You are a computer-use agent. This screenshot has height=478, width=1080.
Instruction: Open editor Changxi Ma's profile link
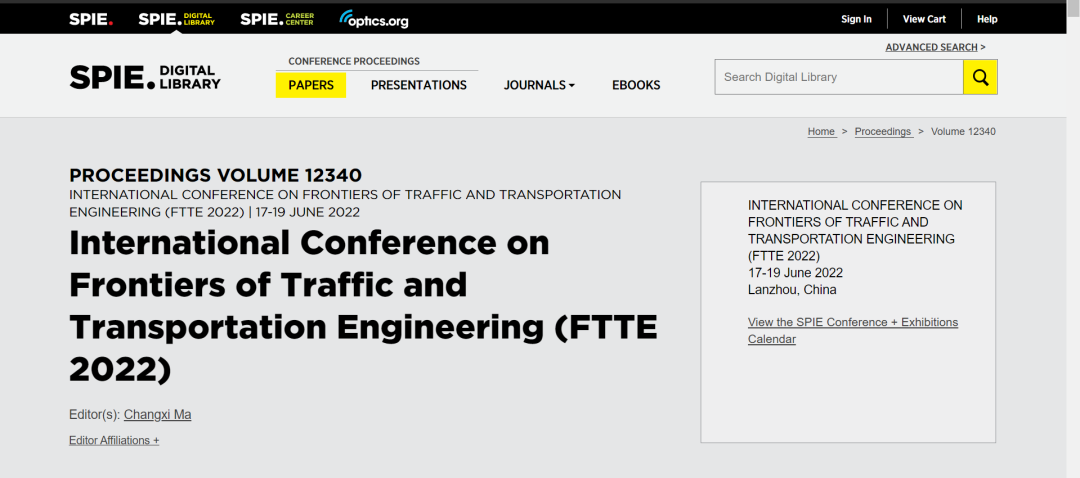point(157,414)
